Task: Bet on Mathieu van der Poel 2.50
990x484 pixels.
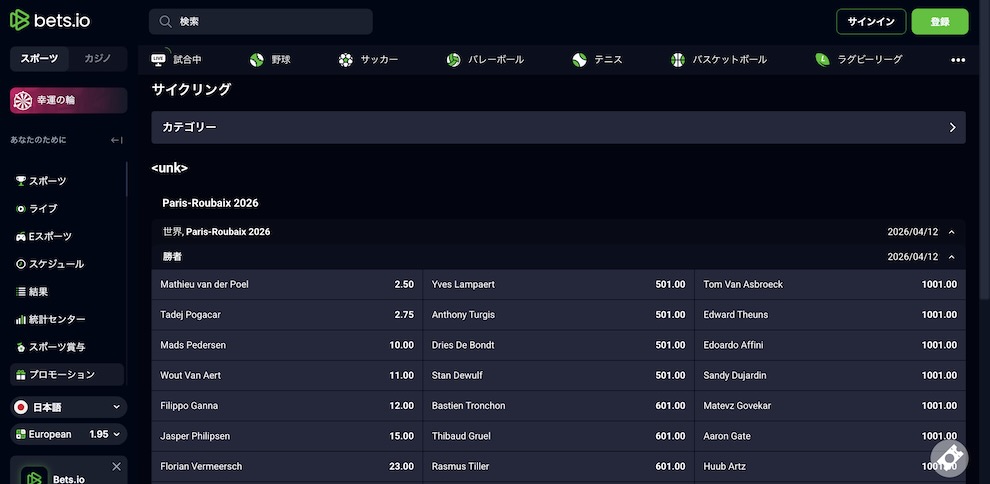Action: click(x=287, y=285)
